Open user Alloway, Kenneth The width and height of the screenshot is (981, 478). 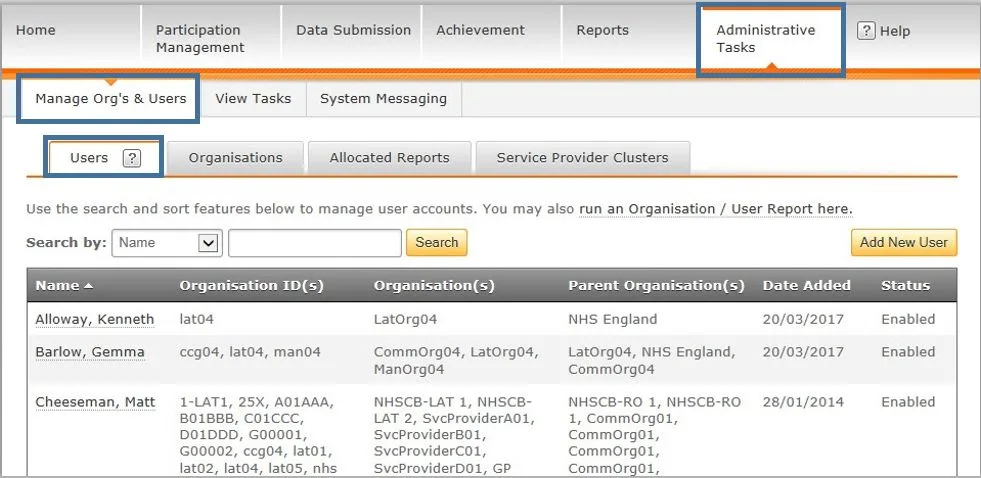[x=94, y=320]
